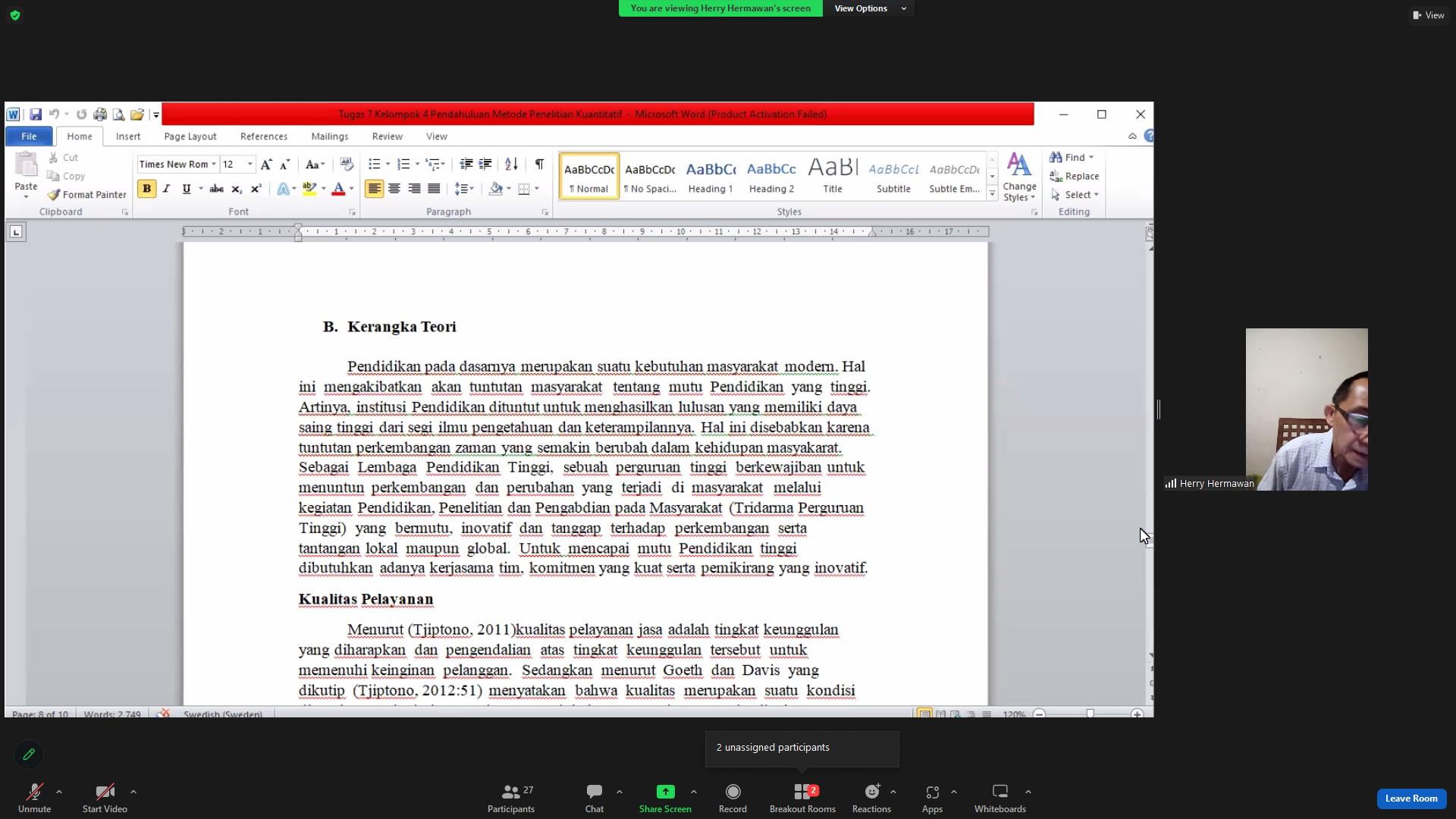Screen dimensions: 1456x819
Task: Unmute the microphone in Zoom
Action: tap(35, 799)
